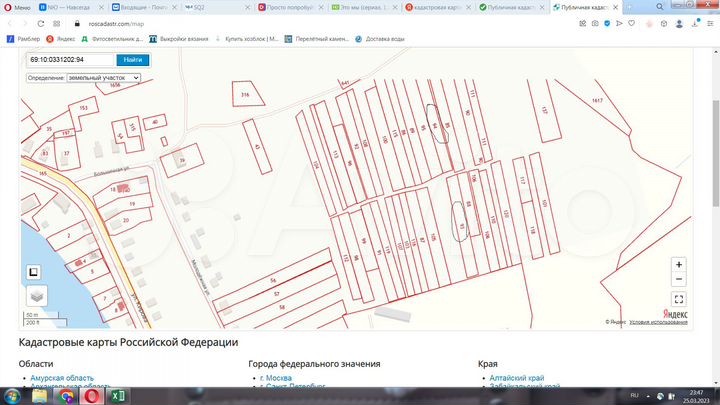Open the Амурская область link
This screenshot has height=405, width=720.
tap(62, 378)
